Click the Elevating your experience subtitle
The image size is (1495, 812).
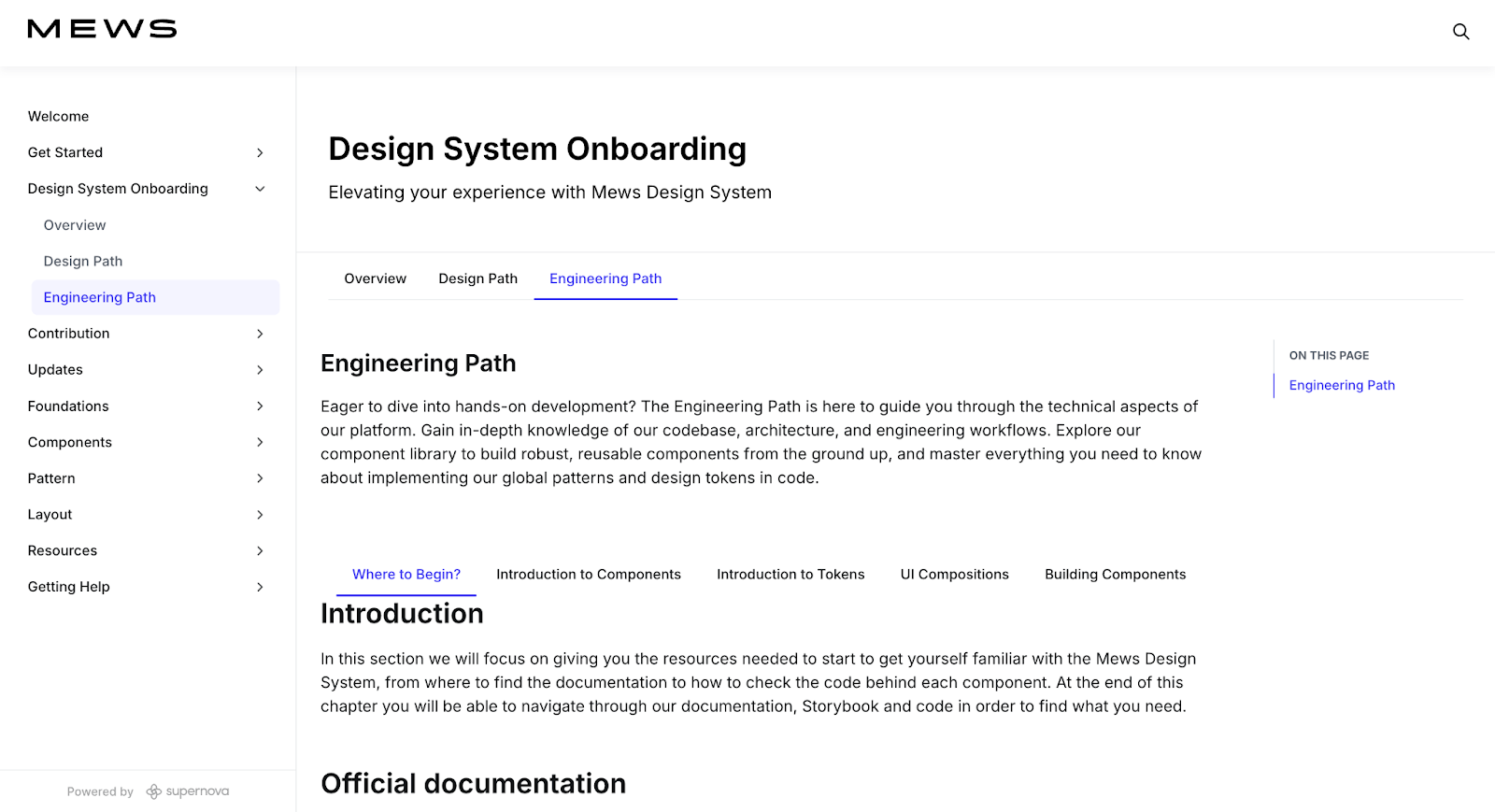click(x=549, y=192)
